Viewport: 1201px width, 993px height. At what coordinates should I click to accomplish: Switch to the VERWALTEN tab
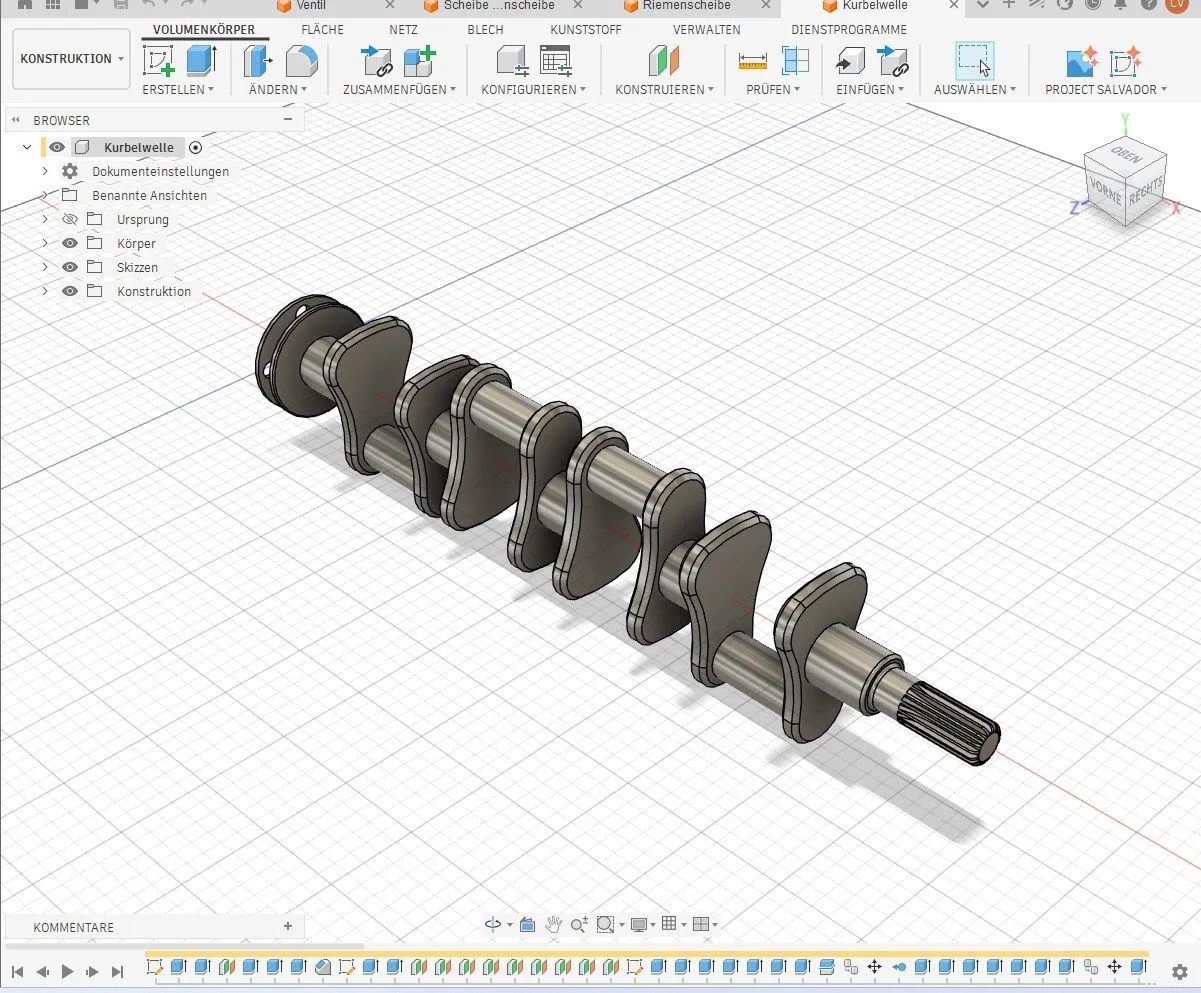coord(706,30)
